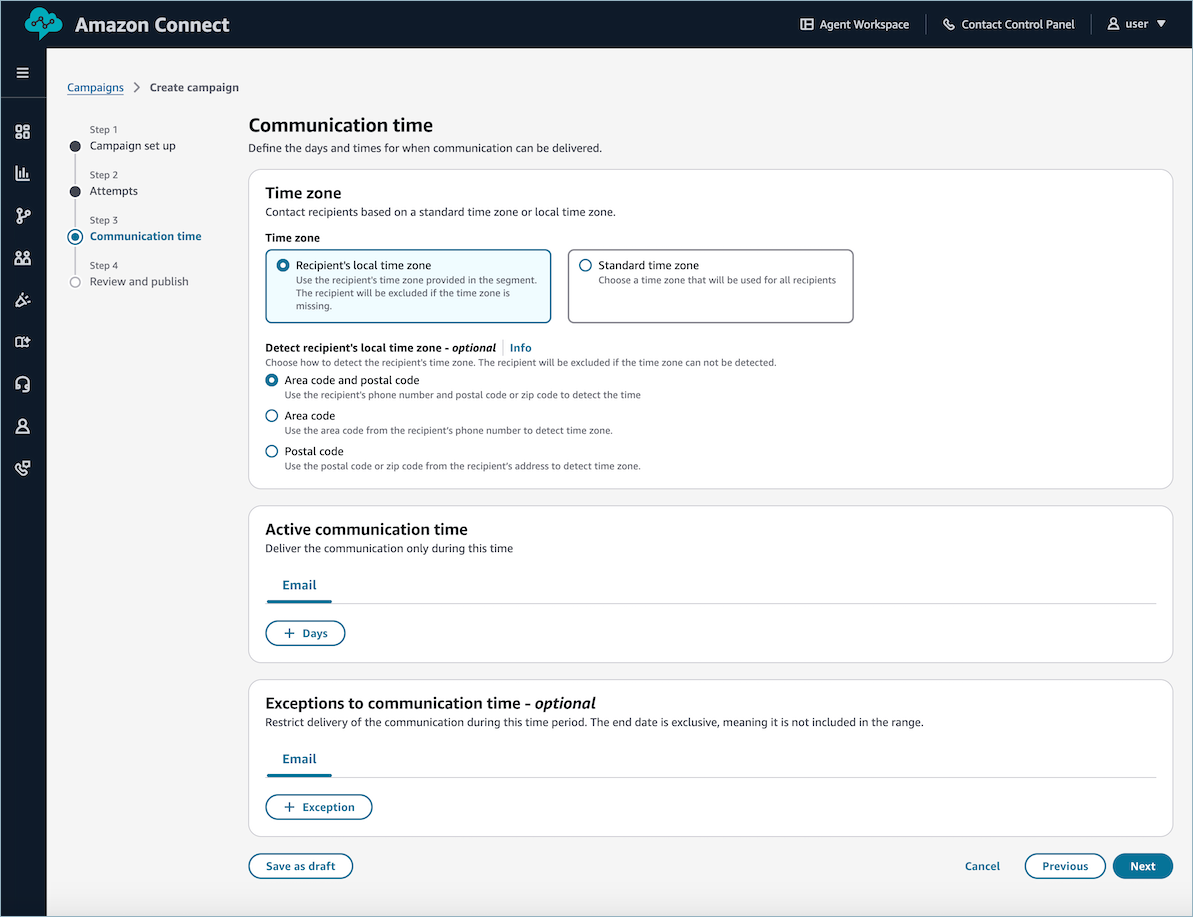This screenshot has height=917, width=1193.
Task: Open the users management icon
Action: (22, 257)
